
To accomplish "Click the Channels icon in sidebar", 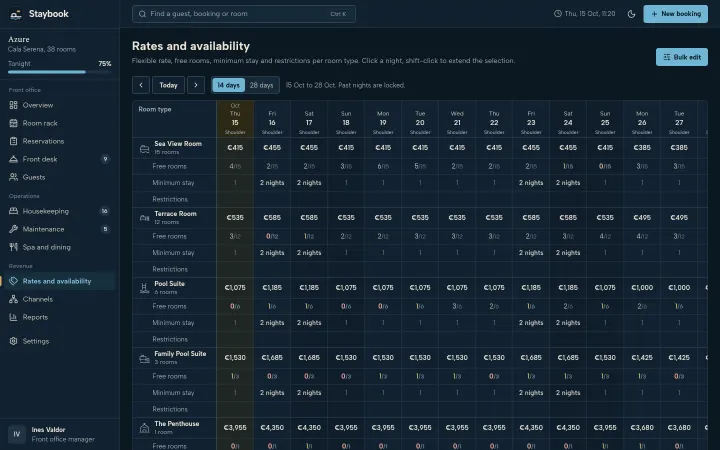I will click(13, 299).
